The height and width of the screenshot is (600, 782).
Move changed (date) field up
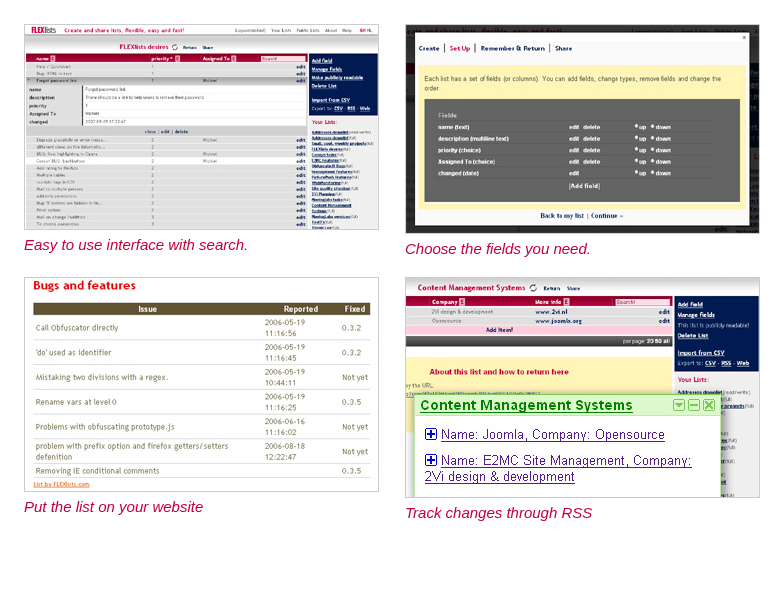click(x=640, y=173)
